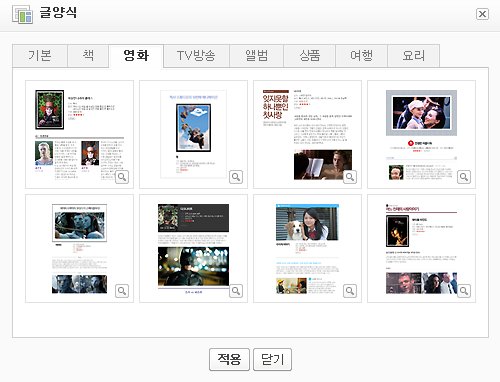Open the 책 tab
Screen dimensions: 500x382
click(x=88, y=56)
